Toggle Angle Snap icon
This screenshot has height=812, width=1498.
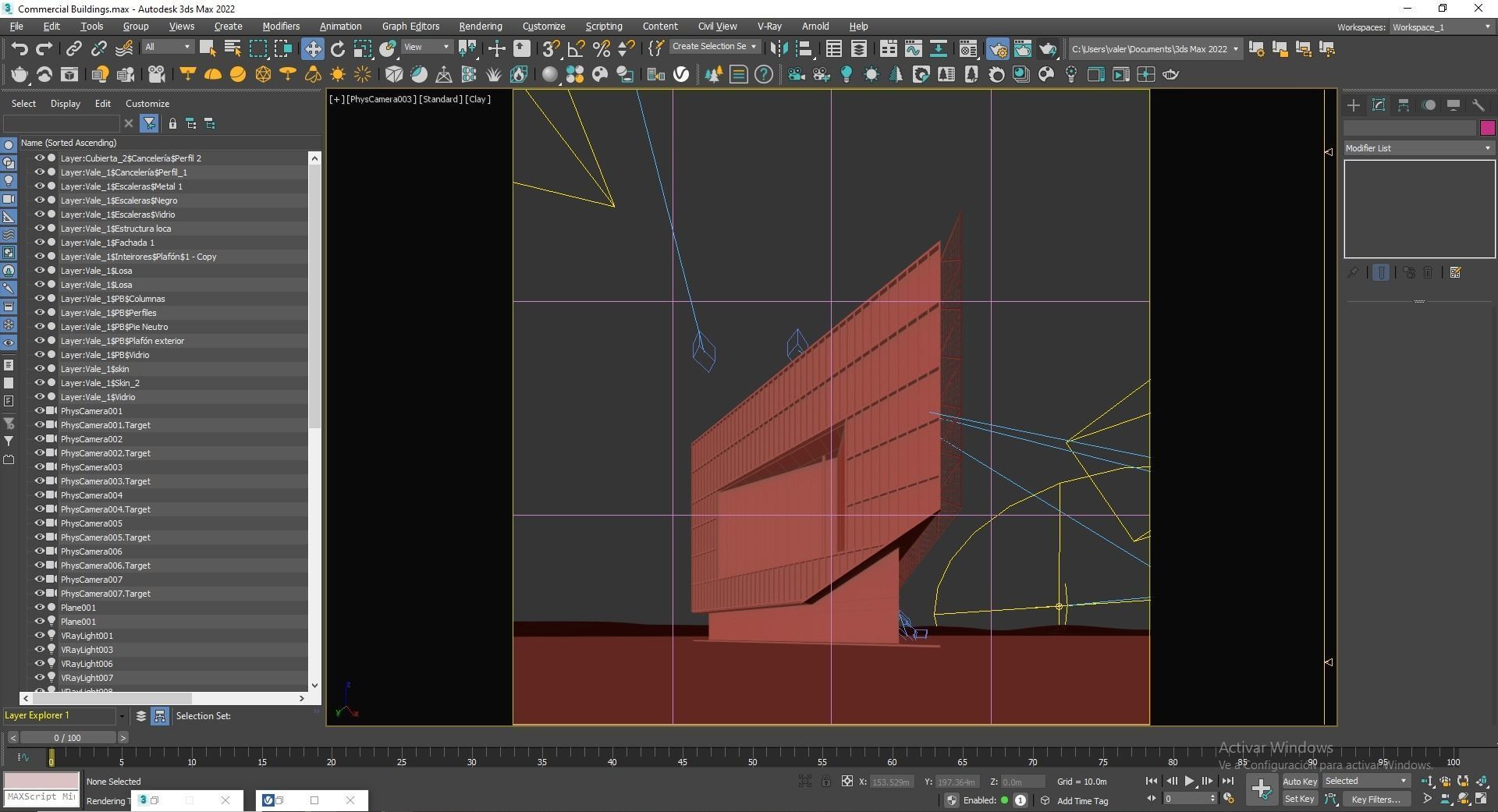pyautogui.click(x=577, y=49)
